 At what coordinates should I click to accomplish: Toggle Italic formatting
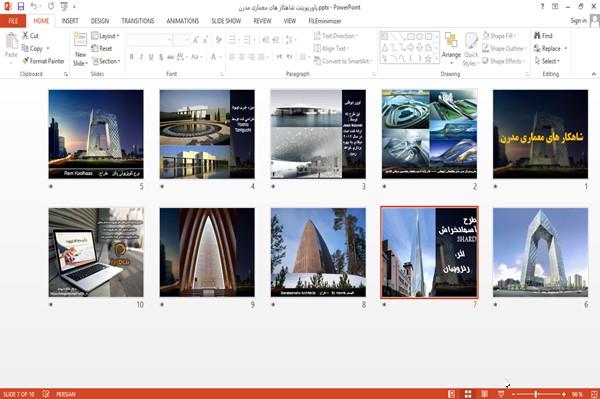point(141,57)
